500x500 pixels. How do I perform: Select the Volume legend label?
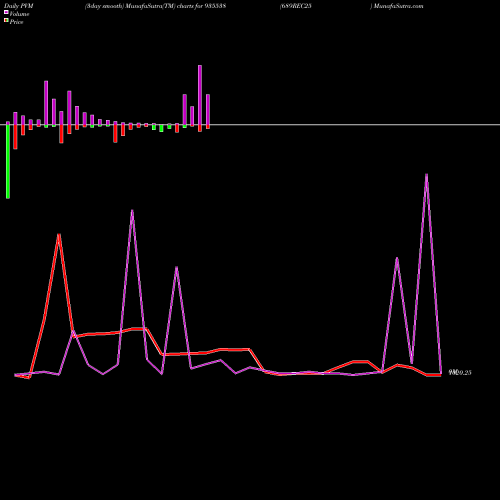pyautogui.click(x=19, y=14)
